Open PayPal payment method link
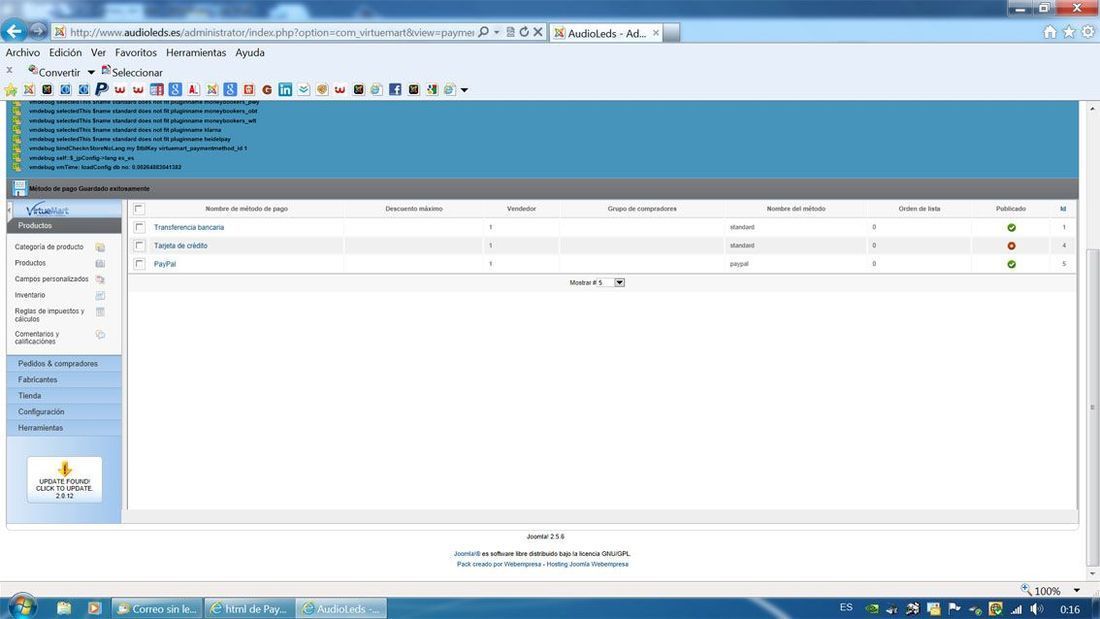Image resolution: width=1100 pixels, height=619 pixels. click(x=165, y=264)
